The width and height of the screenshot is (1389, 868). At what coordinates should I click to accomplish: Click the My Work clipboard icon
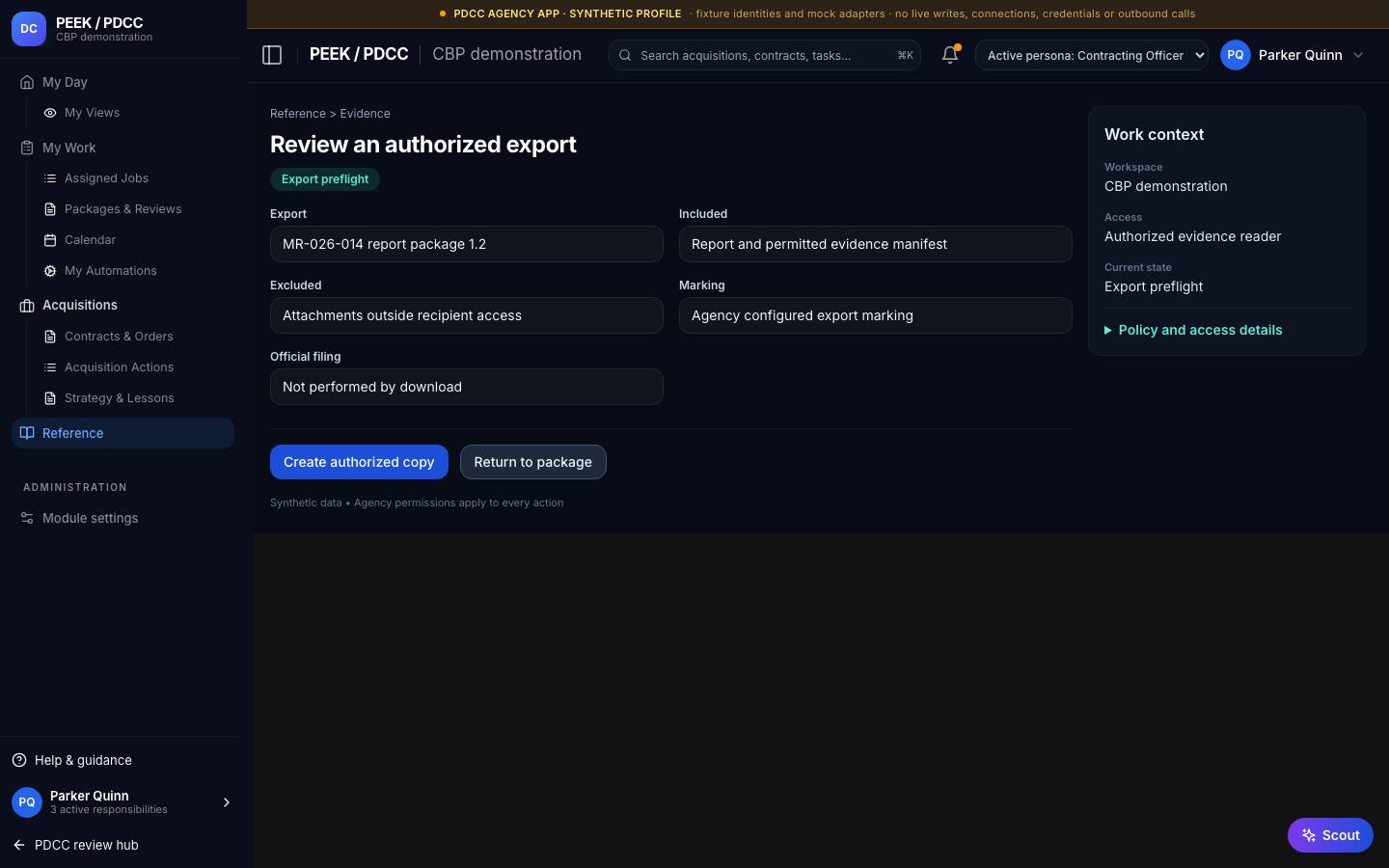(27, 148)
